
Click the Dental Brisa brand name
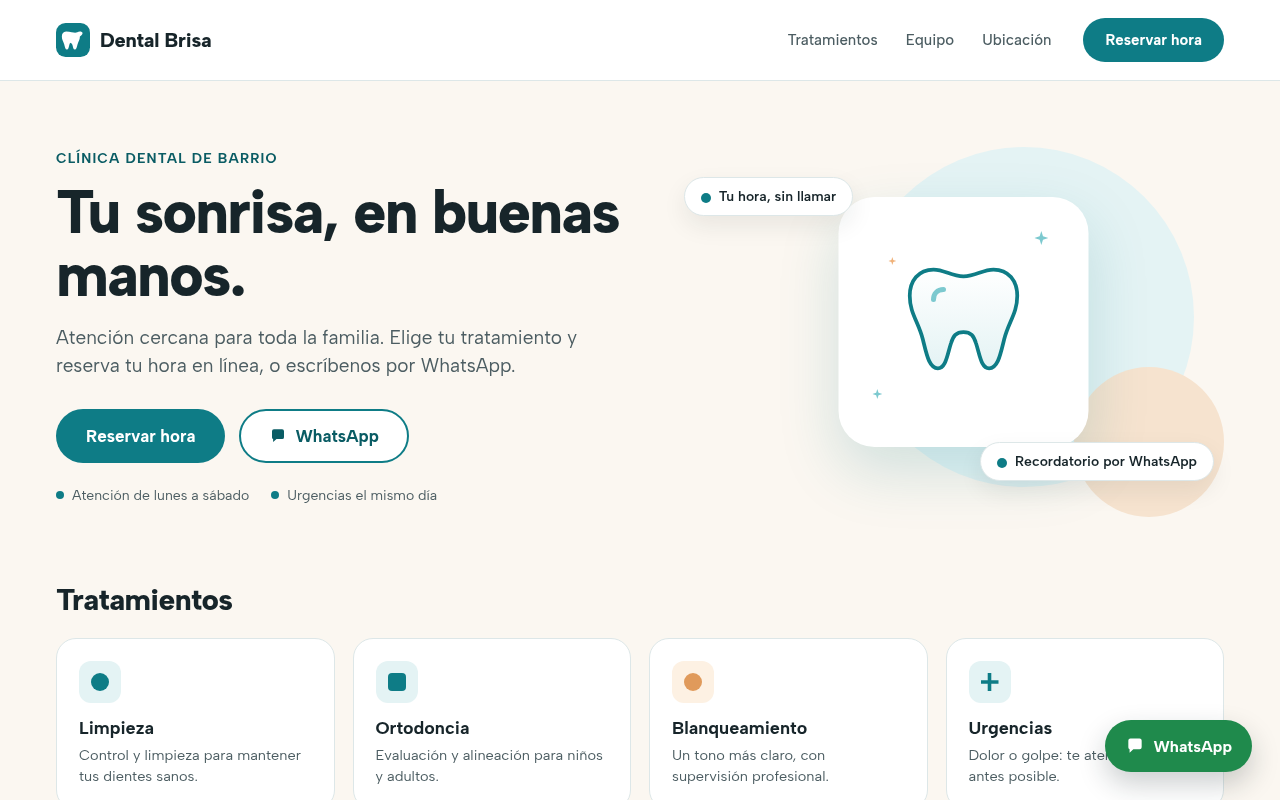pos(156,40)
